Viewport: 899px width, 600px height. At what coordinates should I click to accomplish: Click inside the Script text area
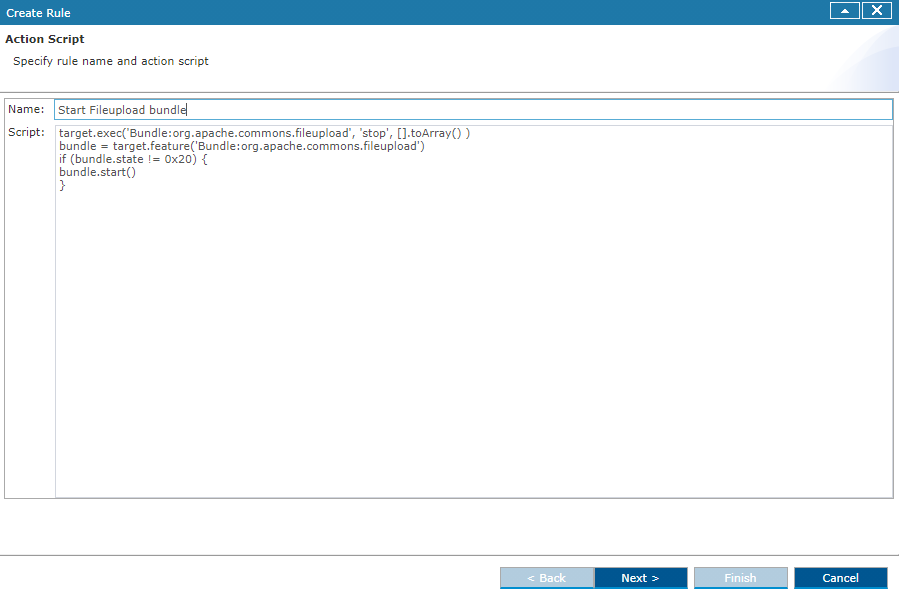pyautogui.click(x=474, y=311)
